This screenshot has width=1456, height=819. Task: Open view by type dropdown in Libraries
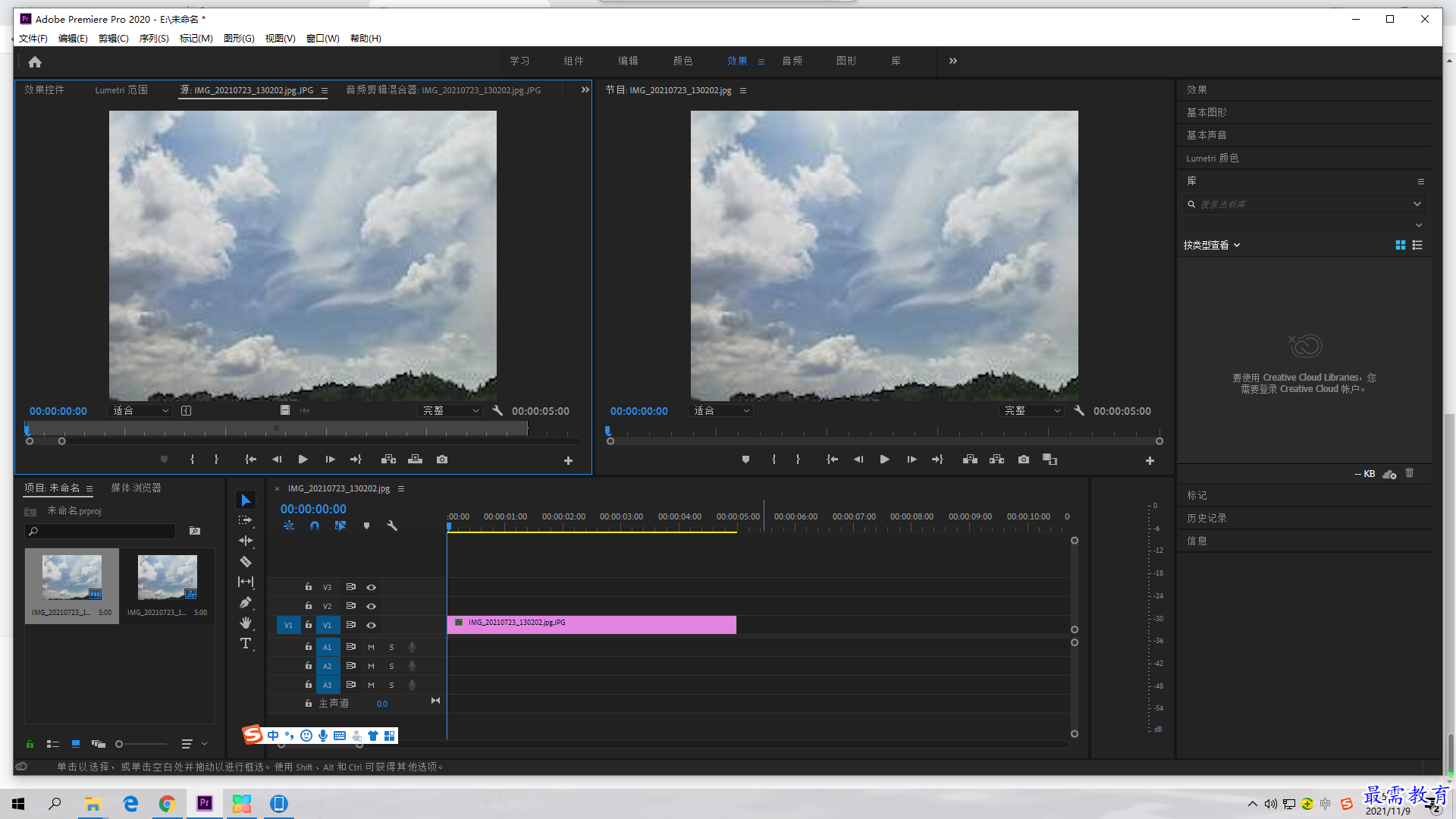tap(1212, 245)
